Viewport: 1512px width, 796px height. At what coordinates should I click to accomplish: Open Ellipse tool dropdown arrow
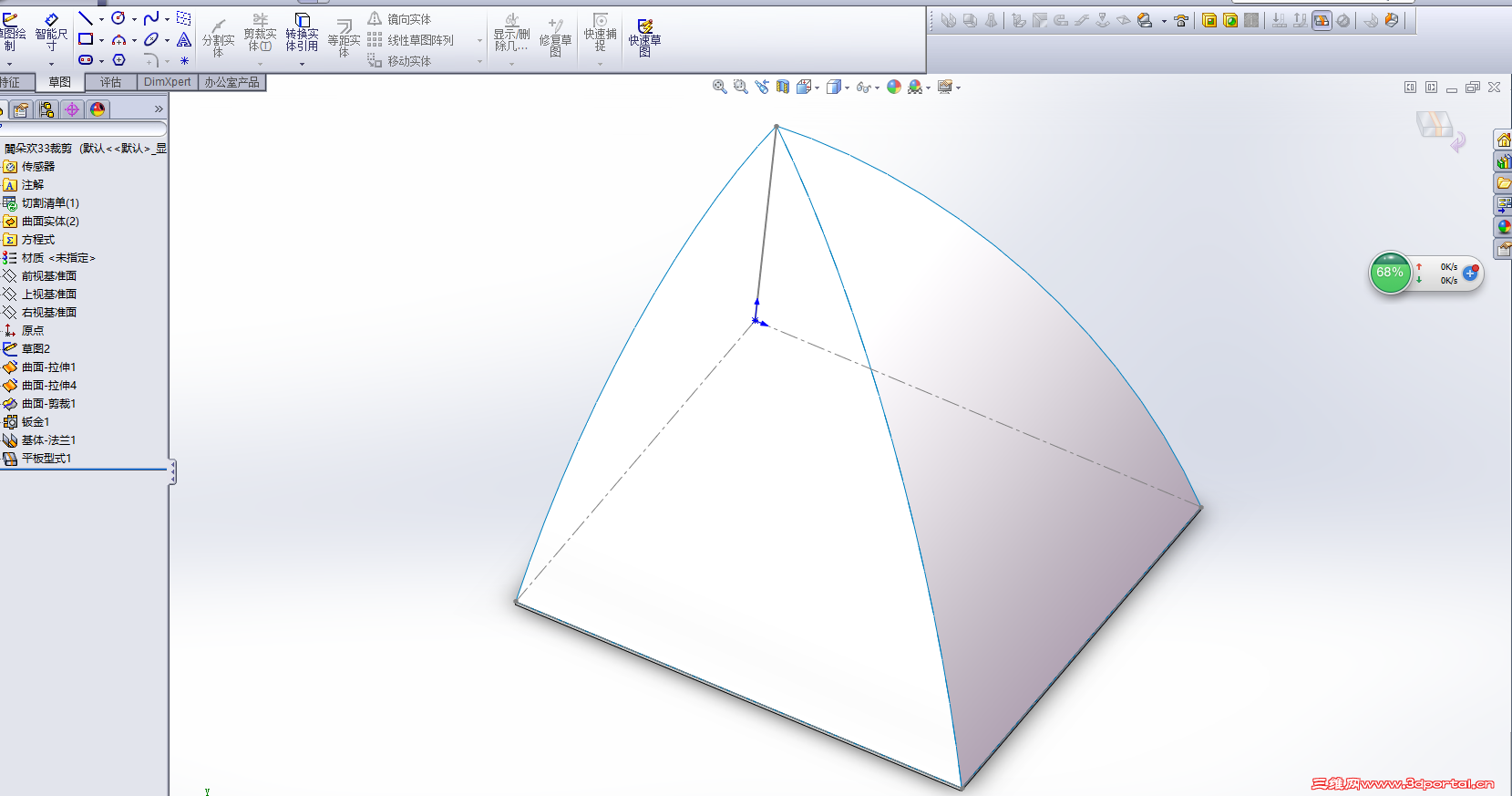coord(167,40)
